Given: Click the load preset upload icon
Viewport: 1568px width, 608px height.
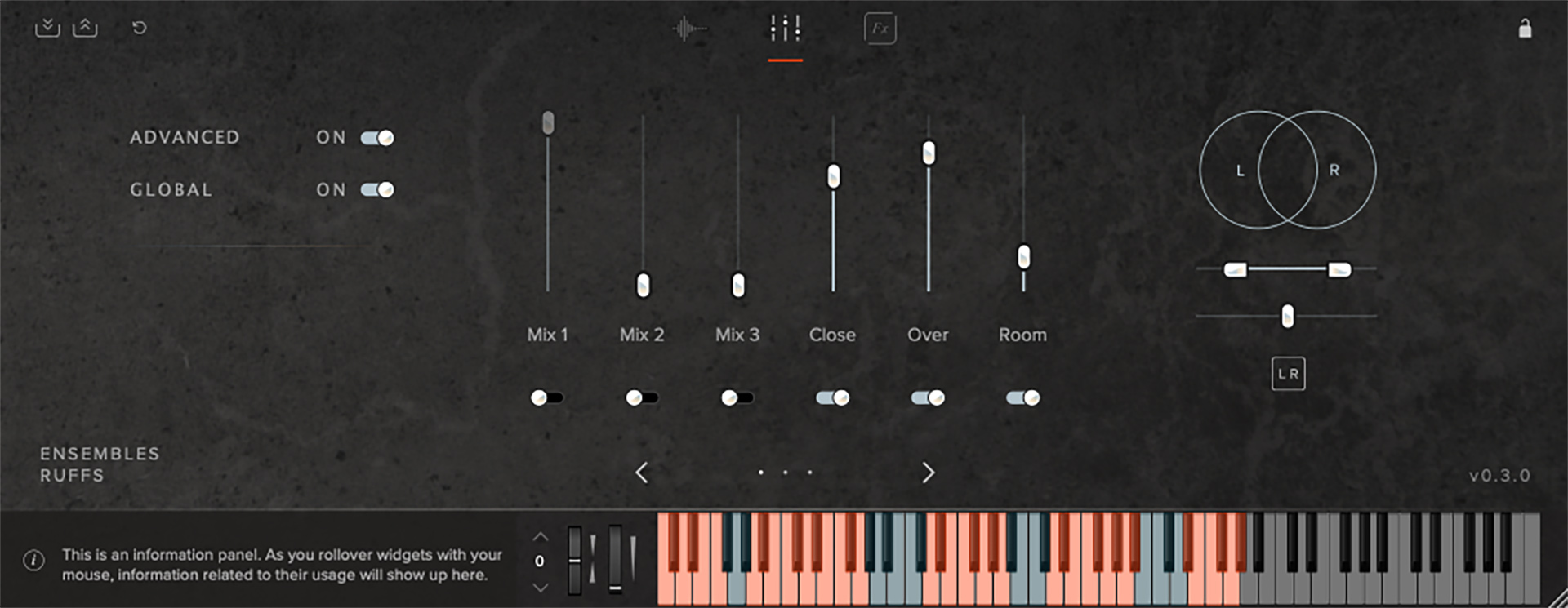Looking at the screenshot, I should point(85,28).
